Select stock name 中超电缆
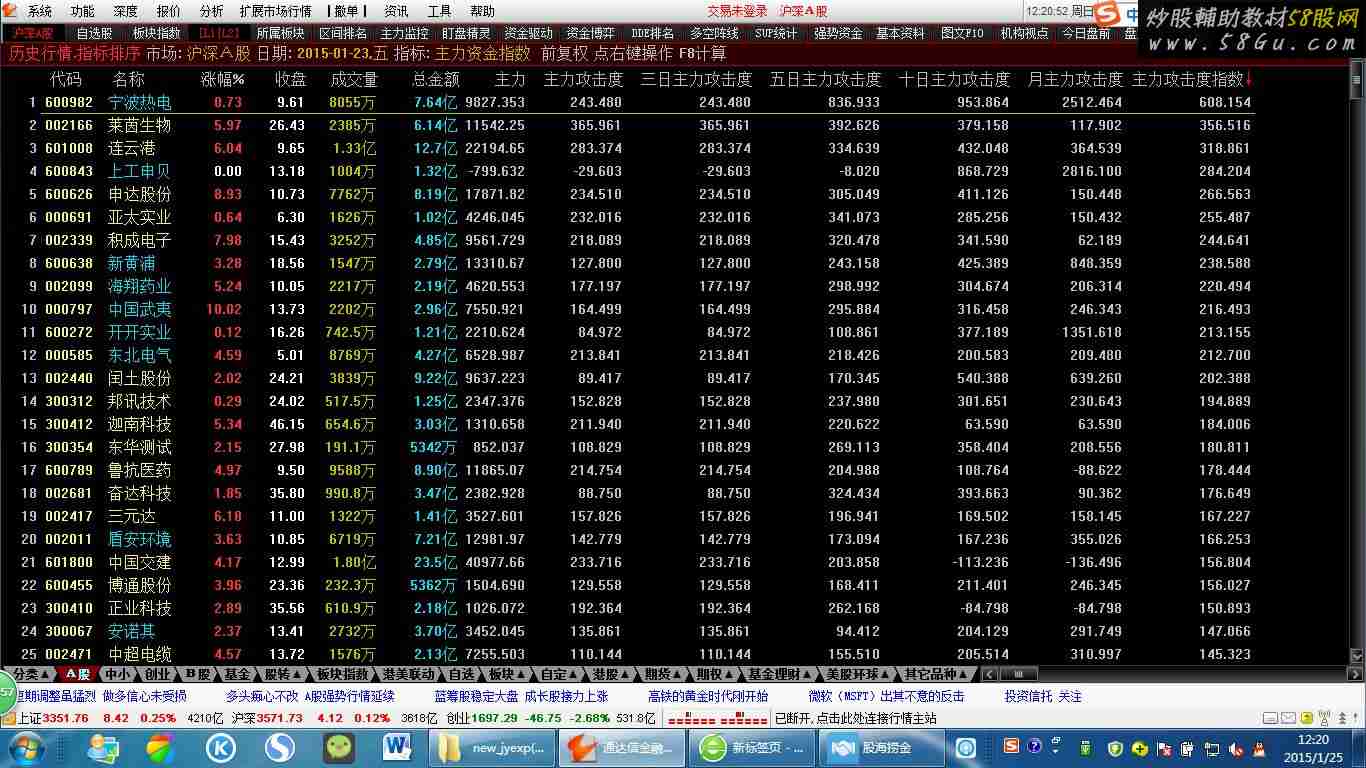Image resolution: width=1366 pixels, height=768 pixels. point(140,654)
